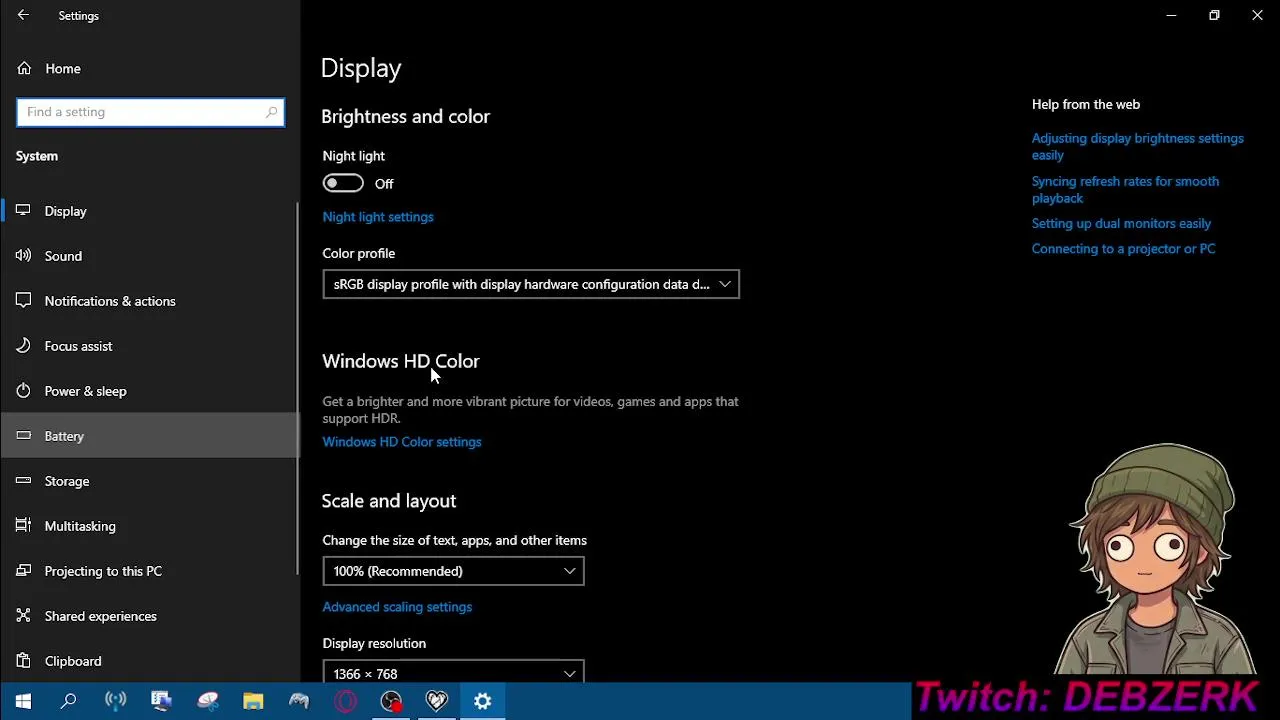Click the Multitasking icon in sidebar
This screenshot has width=1280, height=720.
click(x=24, y=526)
